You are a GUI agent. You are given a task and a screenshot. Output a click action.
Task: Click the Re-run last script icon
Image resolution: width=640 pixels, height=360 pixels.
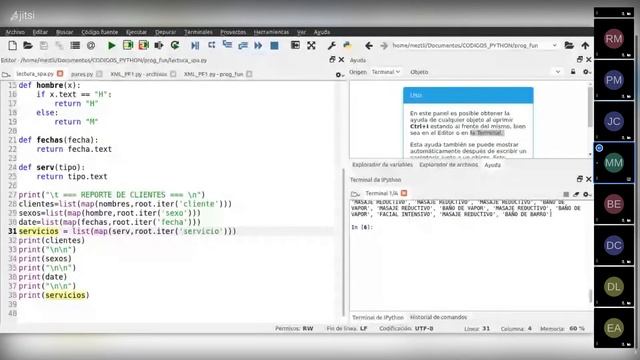(175, 45)
